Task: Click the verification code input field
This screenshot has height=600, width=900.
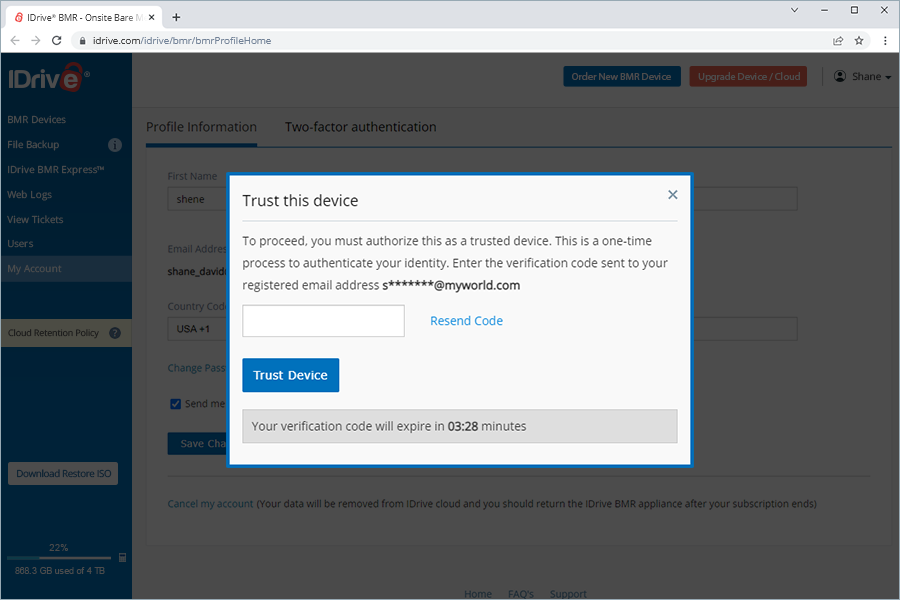Action: [323, 321]
